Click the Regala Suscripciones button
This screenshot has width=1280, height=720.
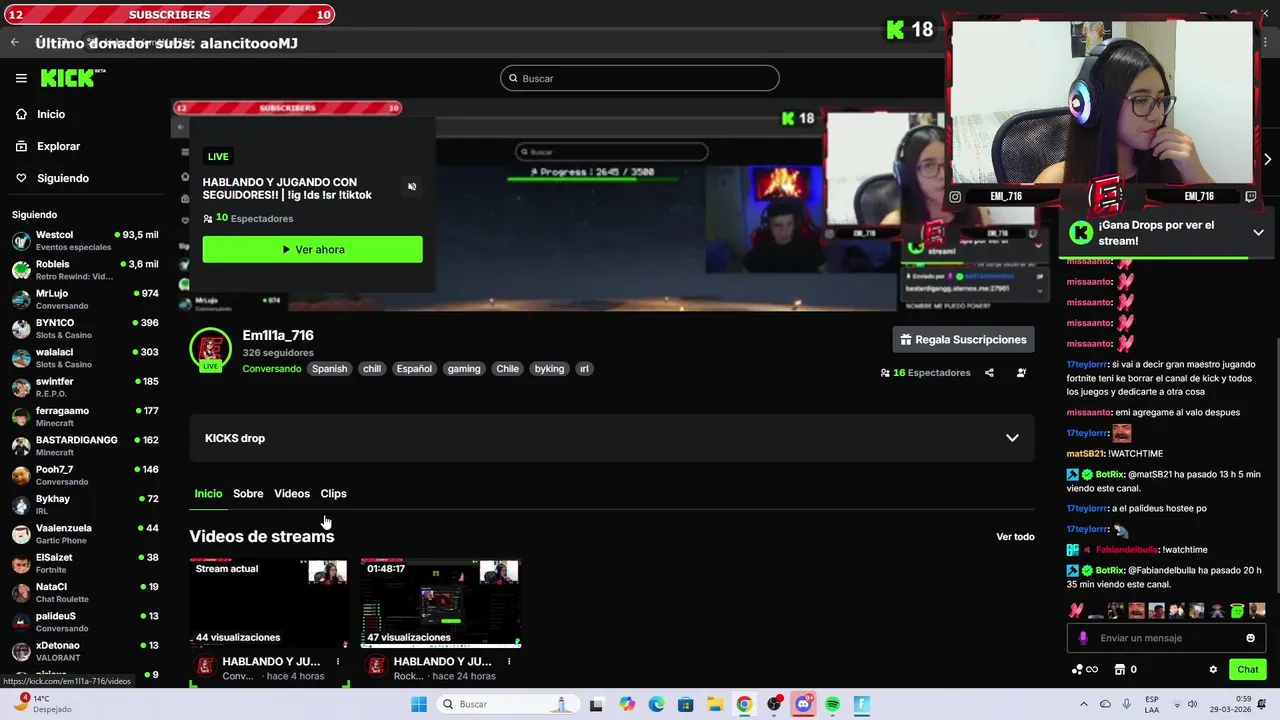[963, 340]
